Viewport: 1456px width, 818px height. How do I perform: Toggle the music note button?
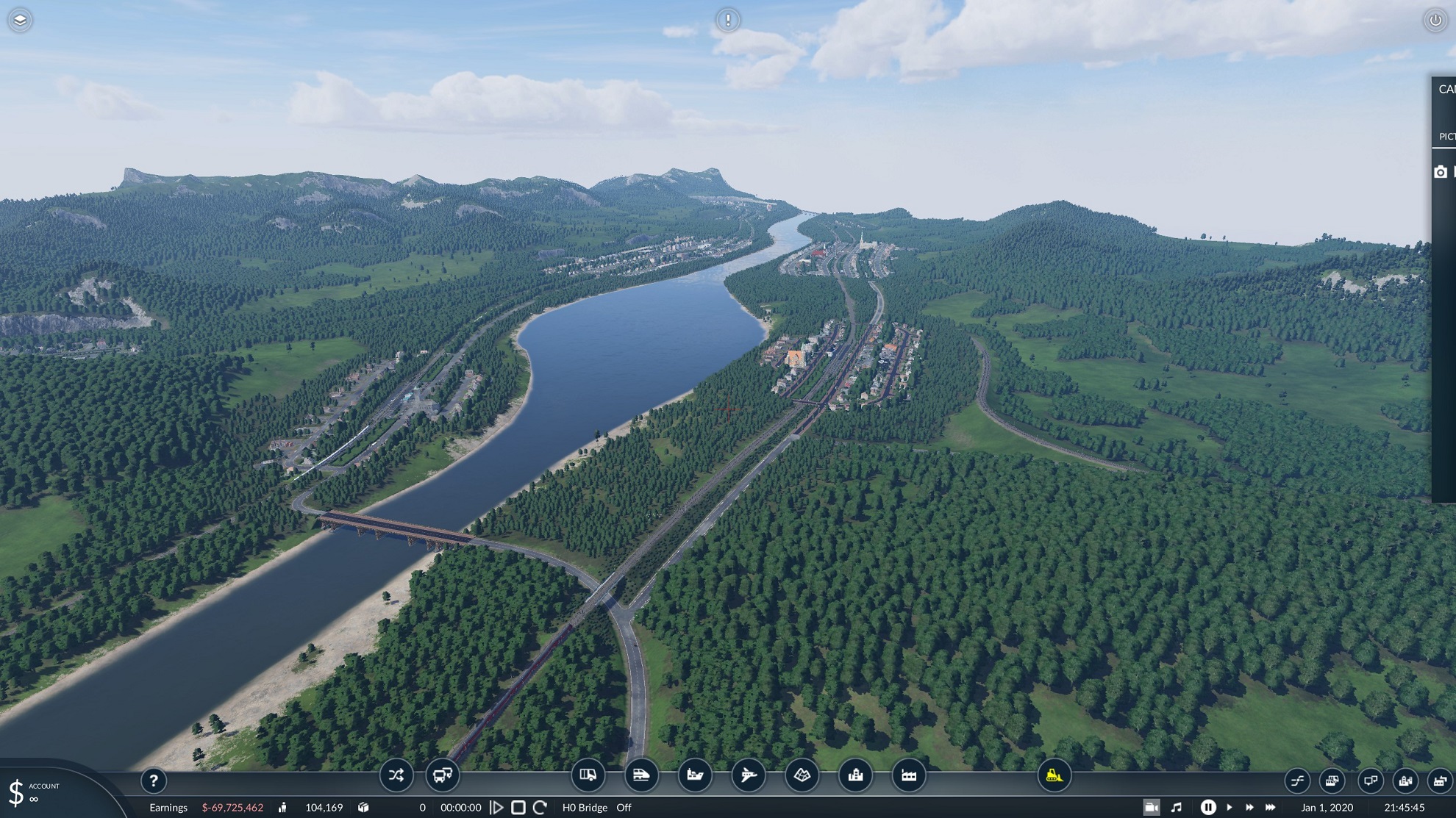point(1177,808)
